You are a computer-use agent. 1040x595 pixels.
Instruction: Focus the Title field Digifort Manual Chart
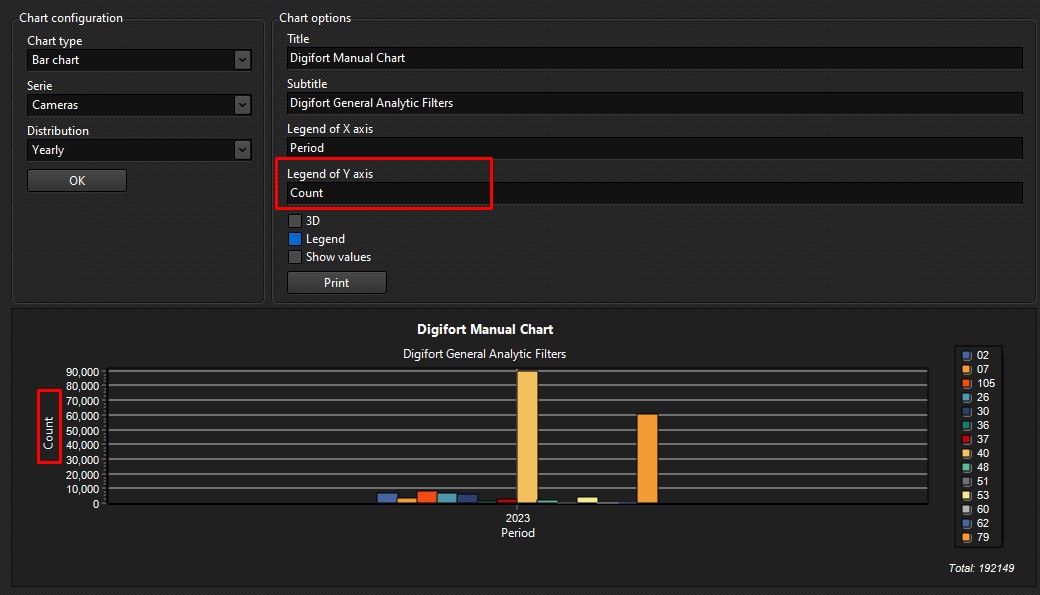click(655, 58)
